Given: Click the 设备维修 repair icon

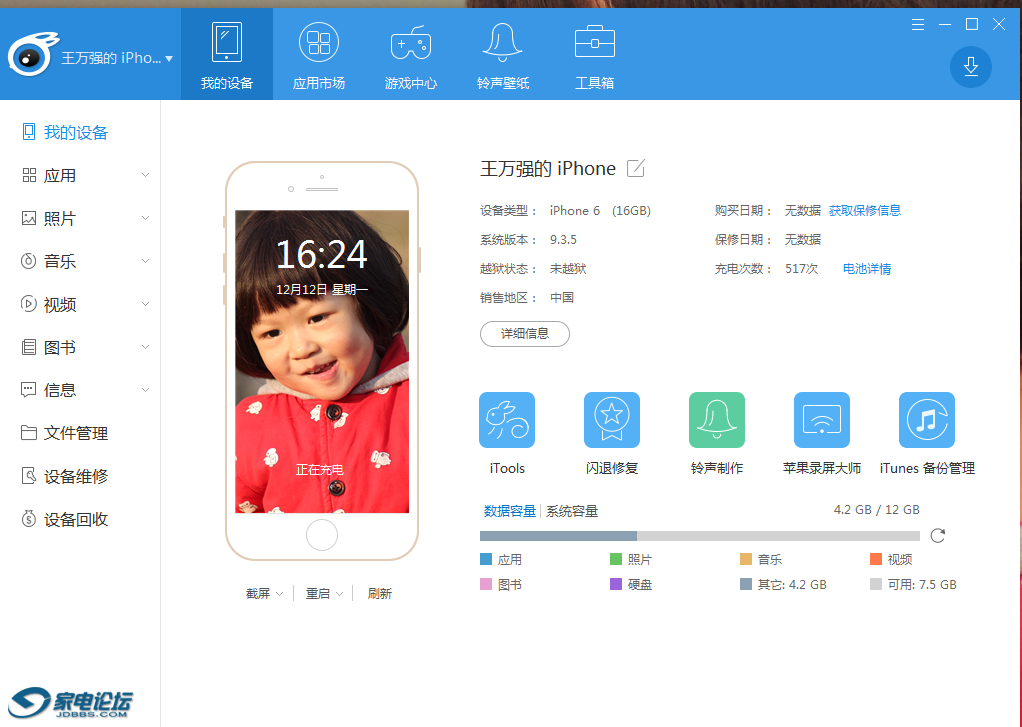Looking at the screenshot, I should [x=29, y=476].
